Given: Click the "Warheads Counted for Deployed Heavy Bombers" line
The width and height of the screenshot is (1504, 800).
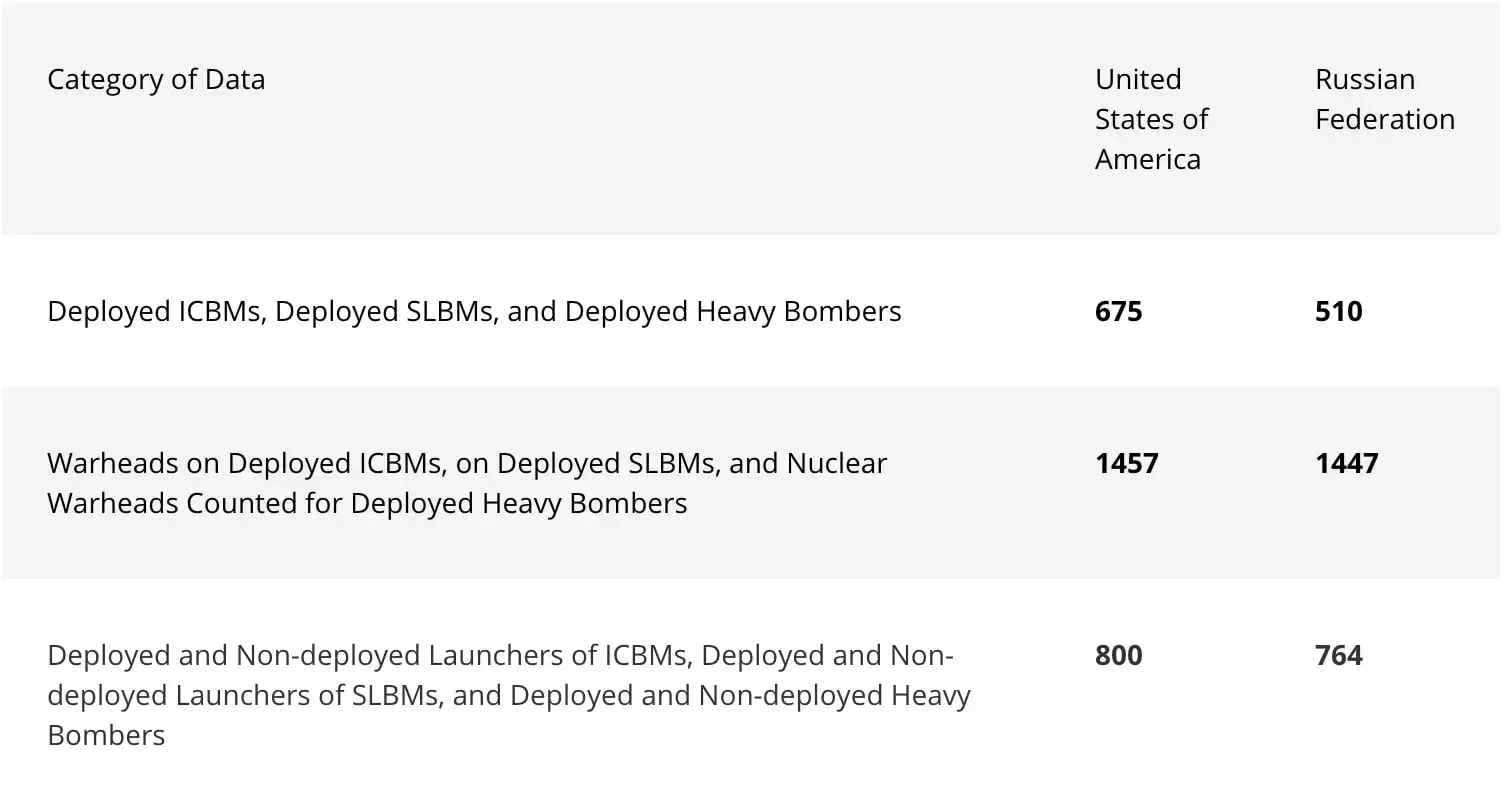Looking at the screenshot, I should click(x=367, y=503).
